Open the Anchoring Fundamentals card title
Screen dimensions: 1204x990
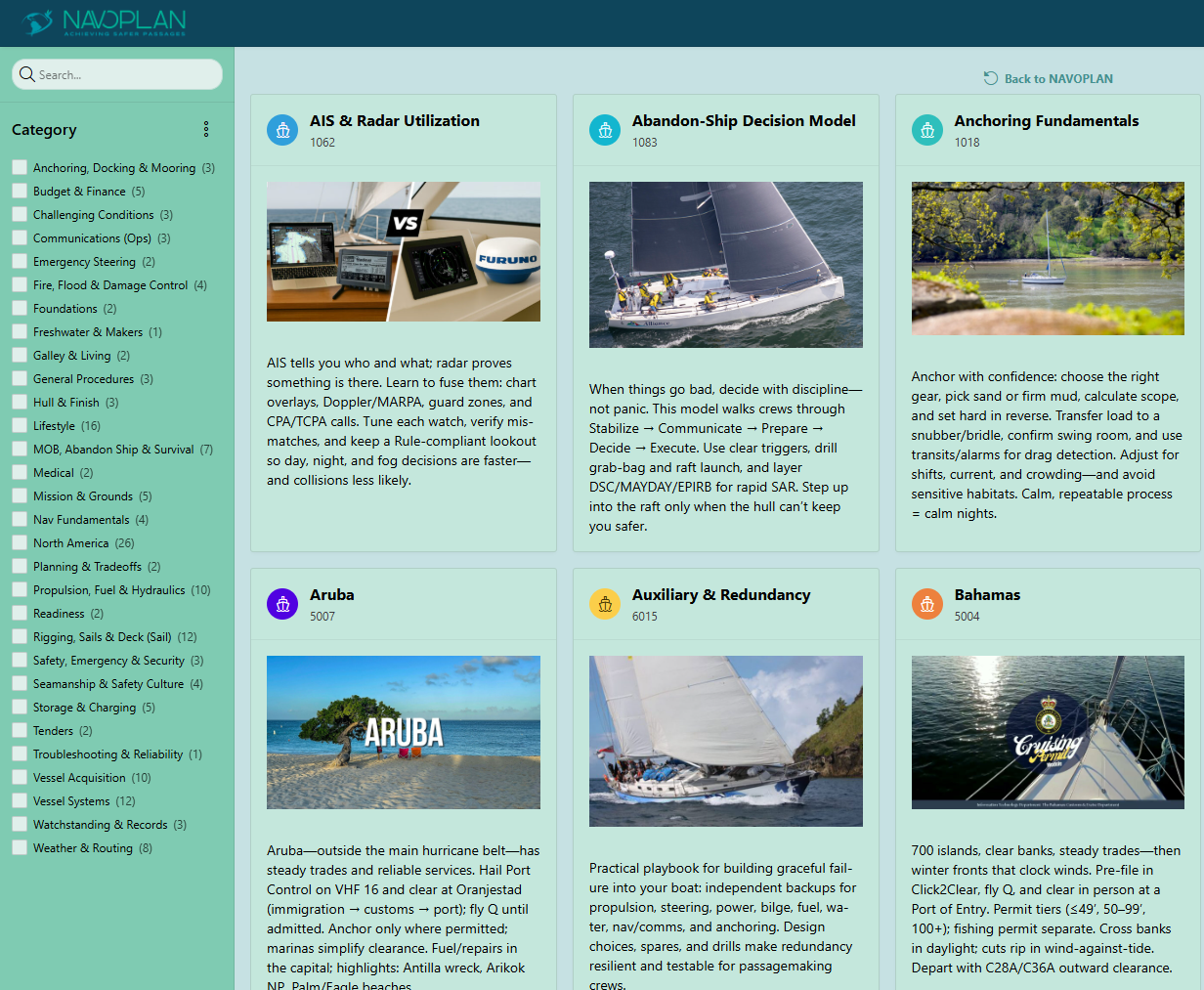pyautogui.click(x=1046, y=121)
